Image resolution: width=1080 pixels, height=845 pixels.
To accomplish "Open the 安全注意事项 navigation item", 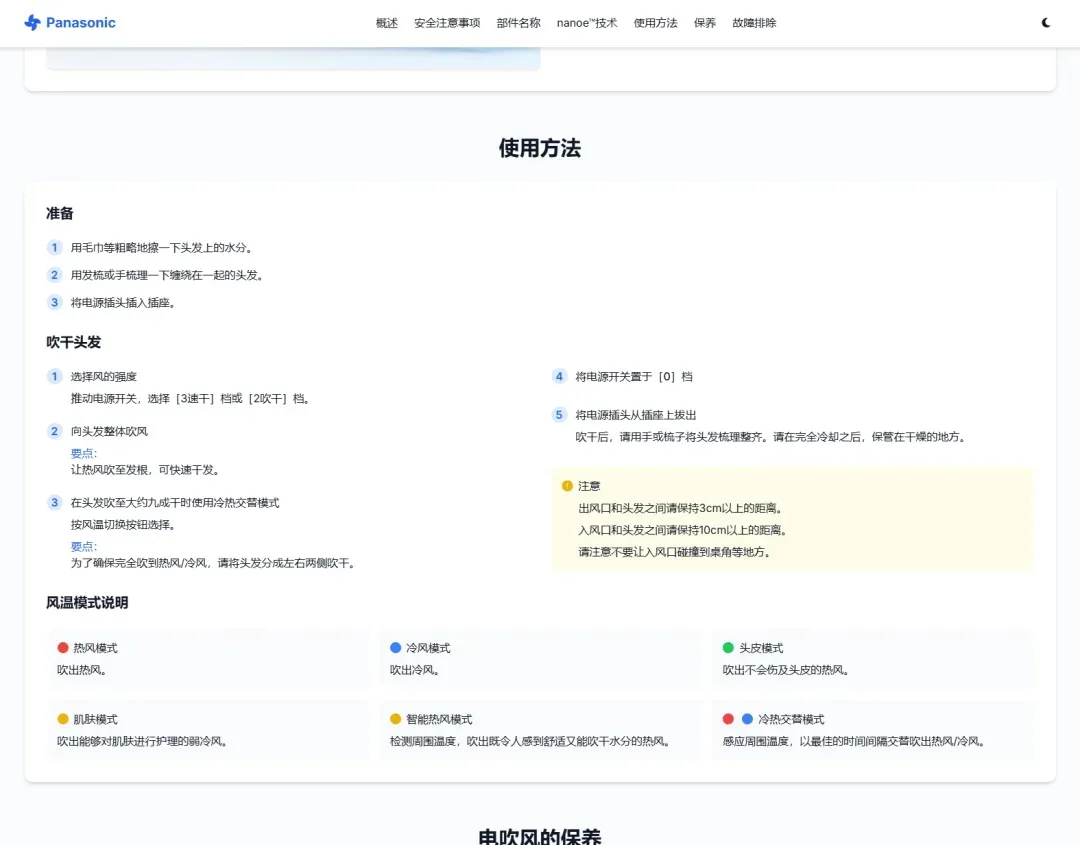I will click(x=446, y=22).
